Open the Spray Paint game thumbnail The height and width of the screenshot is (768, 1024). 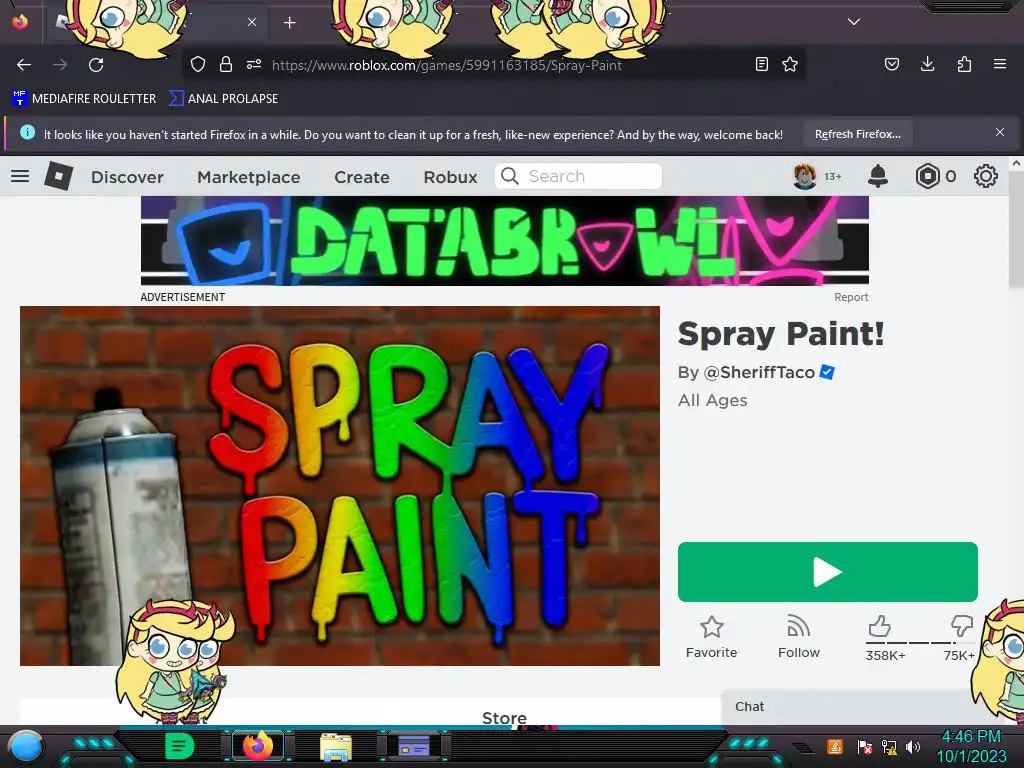click(340, 486)
